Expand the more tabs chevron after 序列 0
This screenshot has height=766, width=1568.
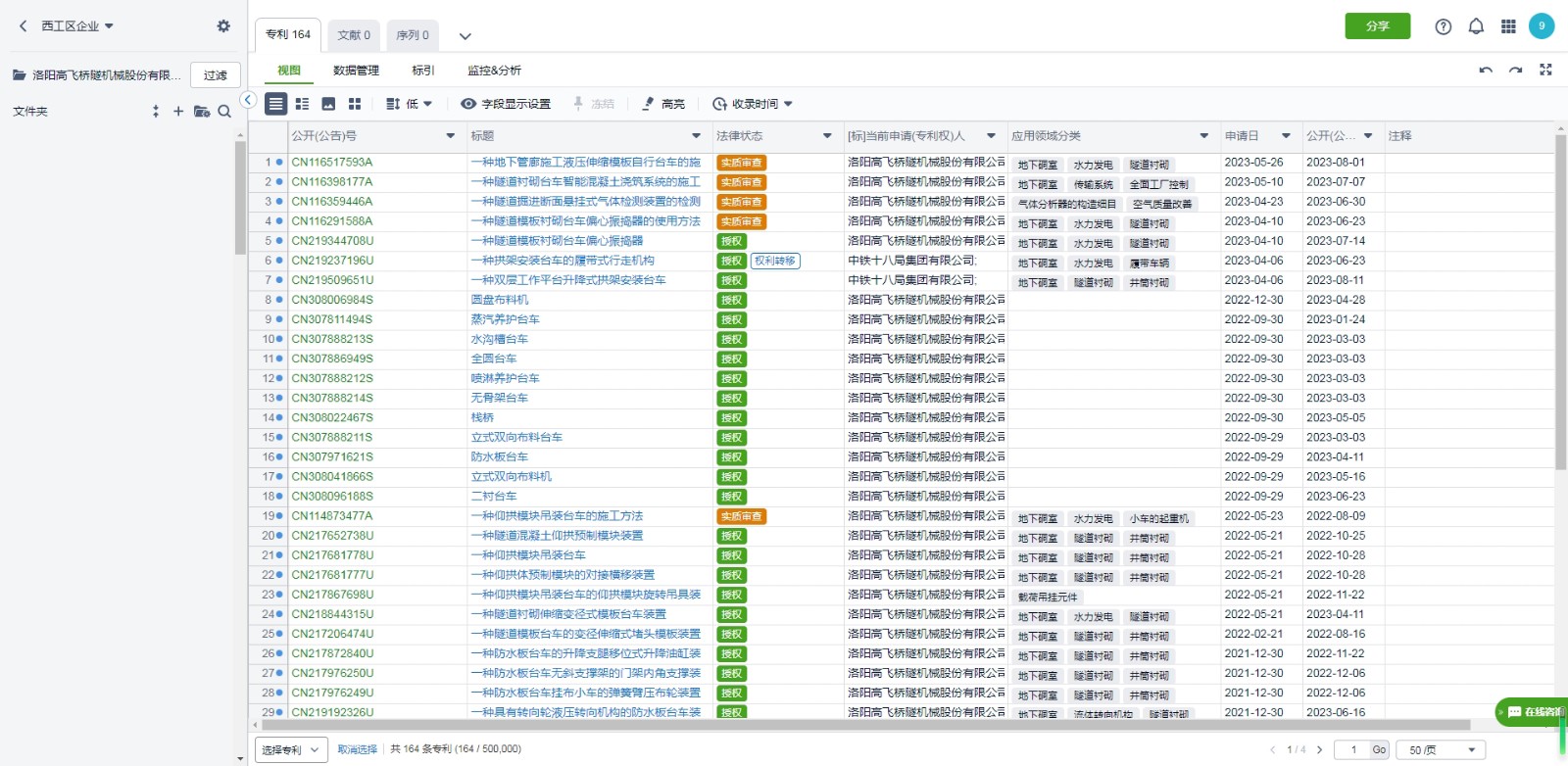(x=465, y=36)
